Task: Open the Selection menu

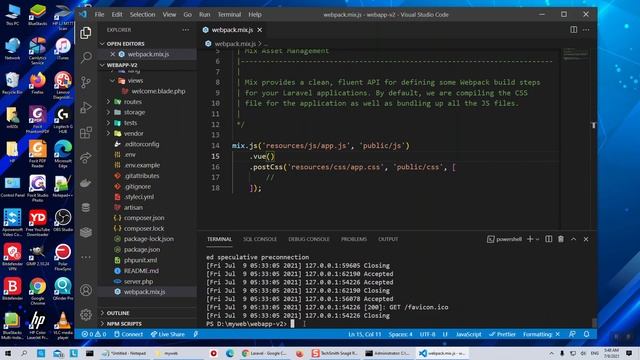Action: [x=142, y=14]
